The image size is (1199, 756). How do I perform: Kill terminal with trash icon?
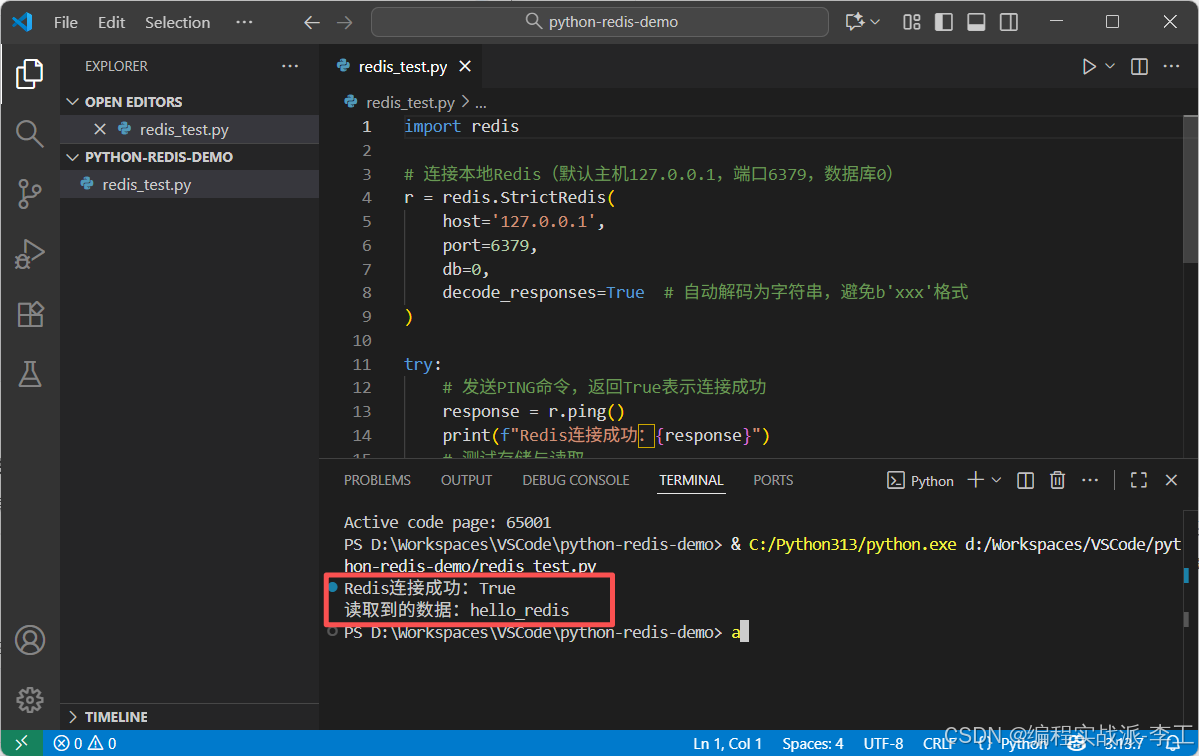click(1058, 480)
